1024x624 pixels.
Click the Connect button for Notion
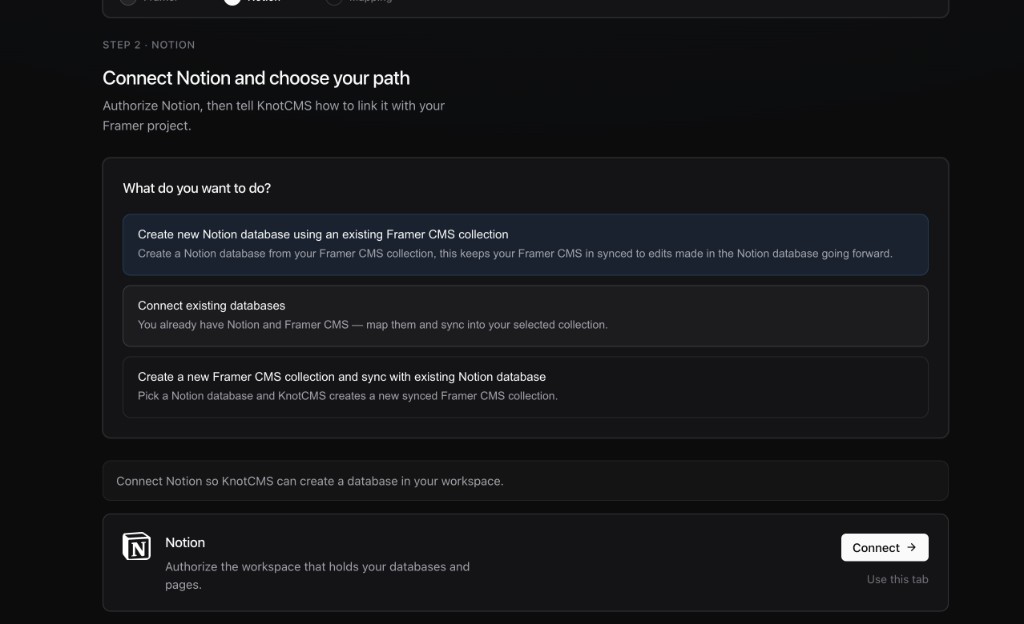click(x=884, y=548)
